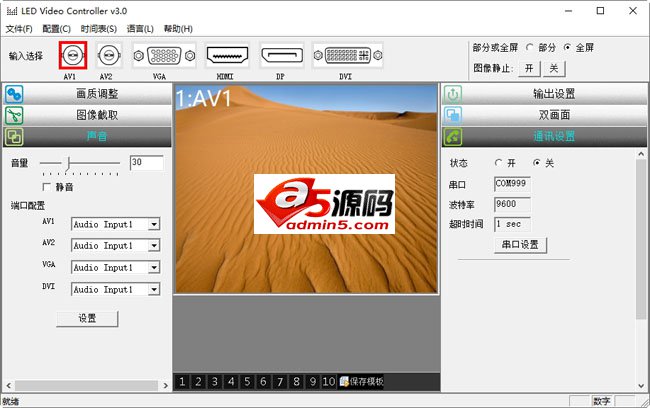Load template slot 9

pyautogui.click(x=313, y=381)
